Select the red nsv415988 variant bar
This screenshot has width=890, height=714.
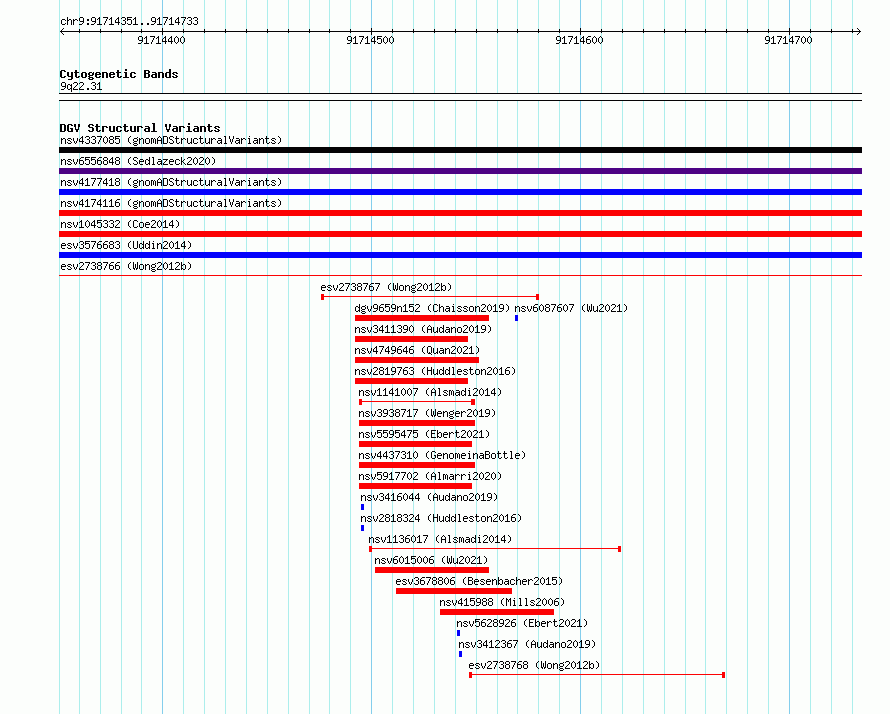497,612
